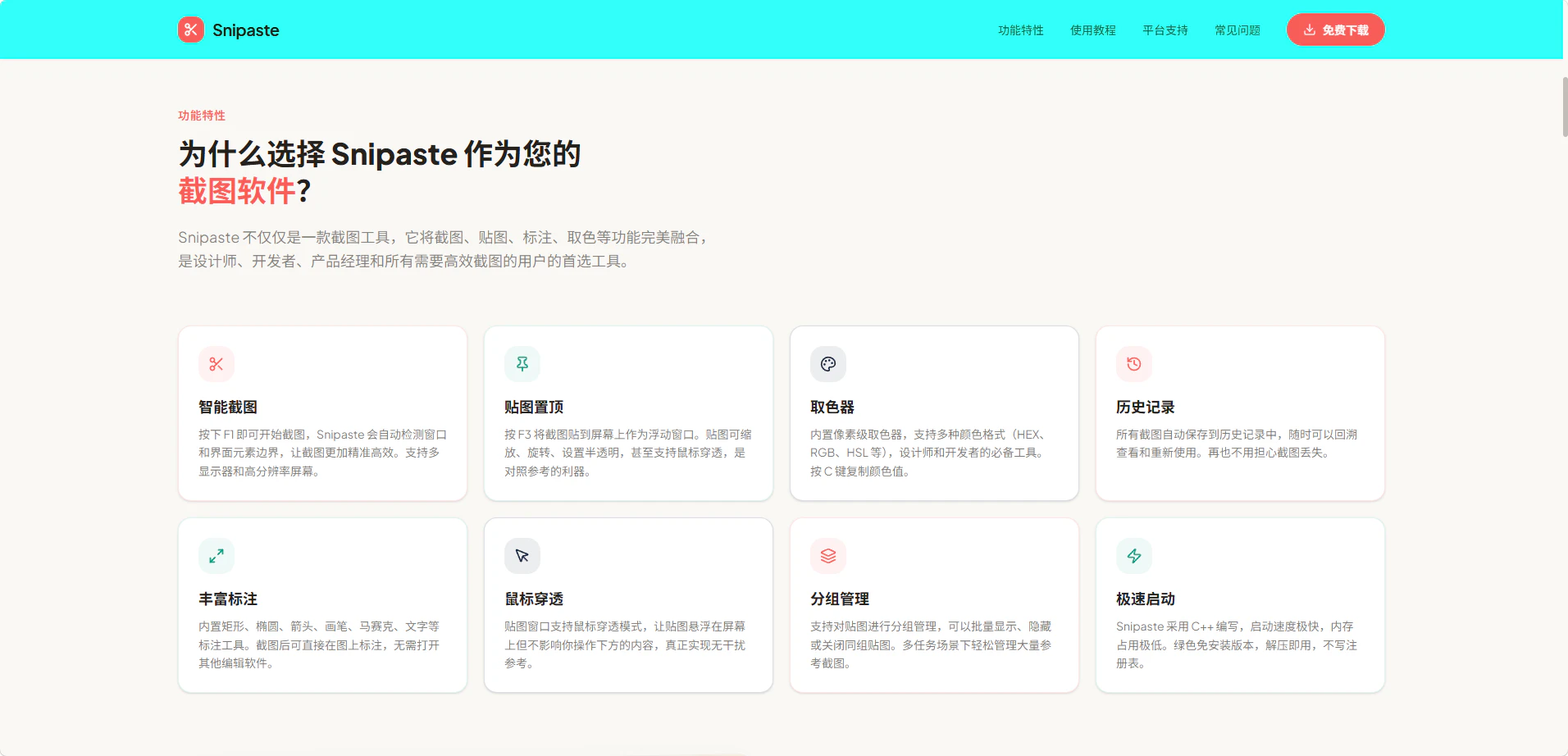Click the intro paragraph starting Snipaste 不仅仅是

444,249
